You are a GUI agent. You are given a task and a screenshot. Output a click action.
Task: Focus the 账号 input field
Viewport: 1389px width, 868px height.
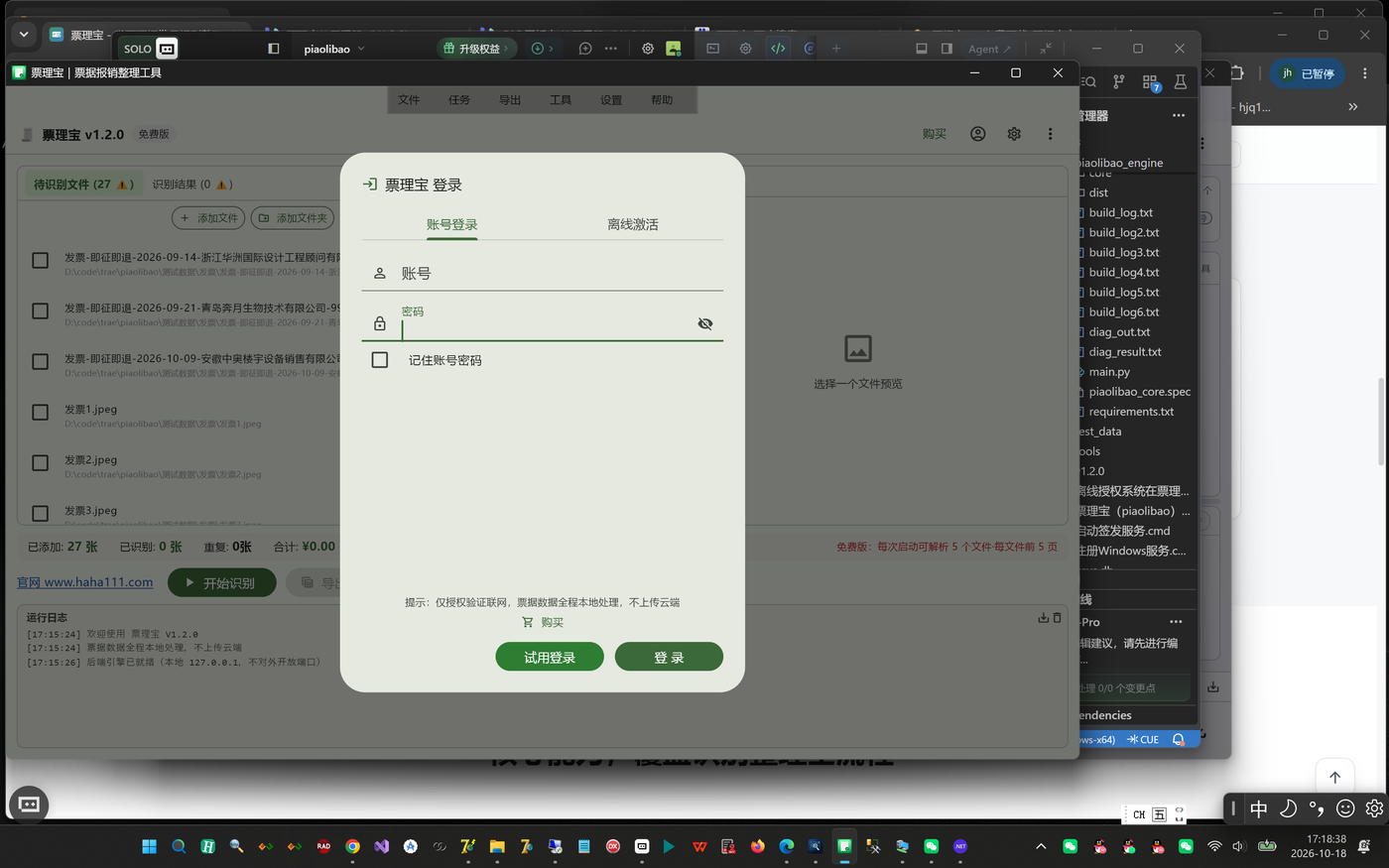coord(543,273)
